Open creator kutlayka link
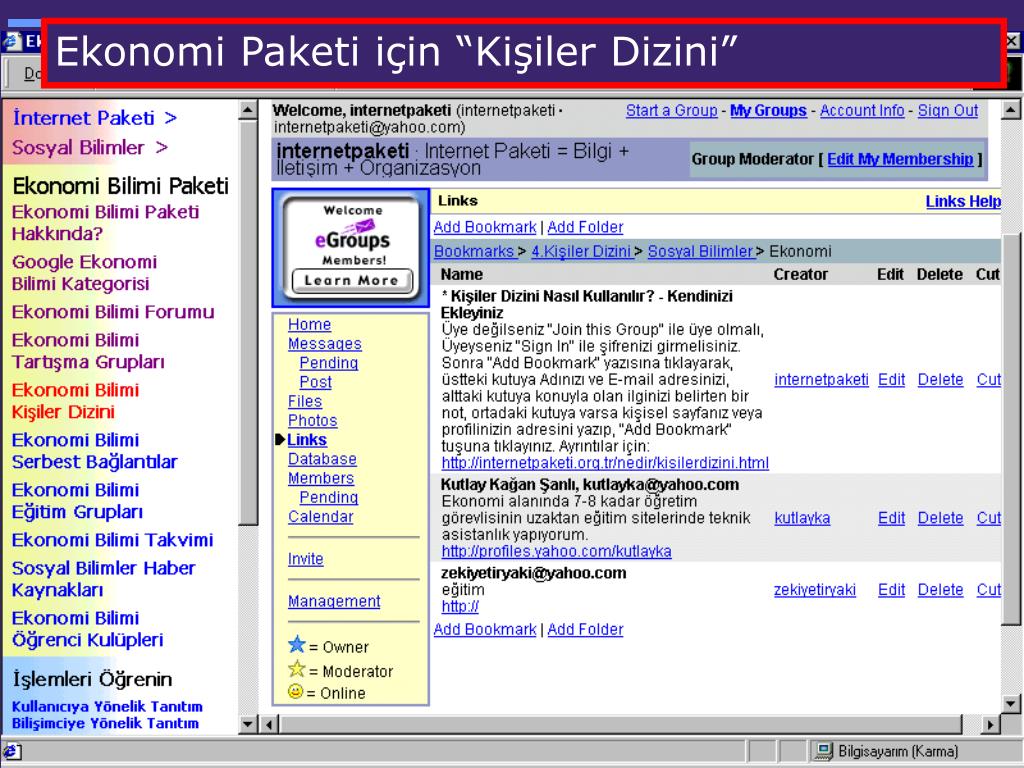Screen dimensions: 1024x768 point(802,518)
